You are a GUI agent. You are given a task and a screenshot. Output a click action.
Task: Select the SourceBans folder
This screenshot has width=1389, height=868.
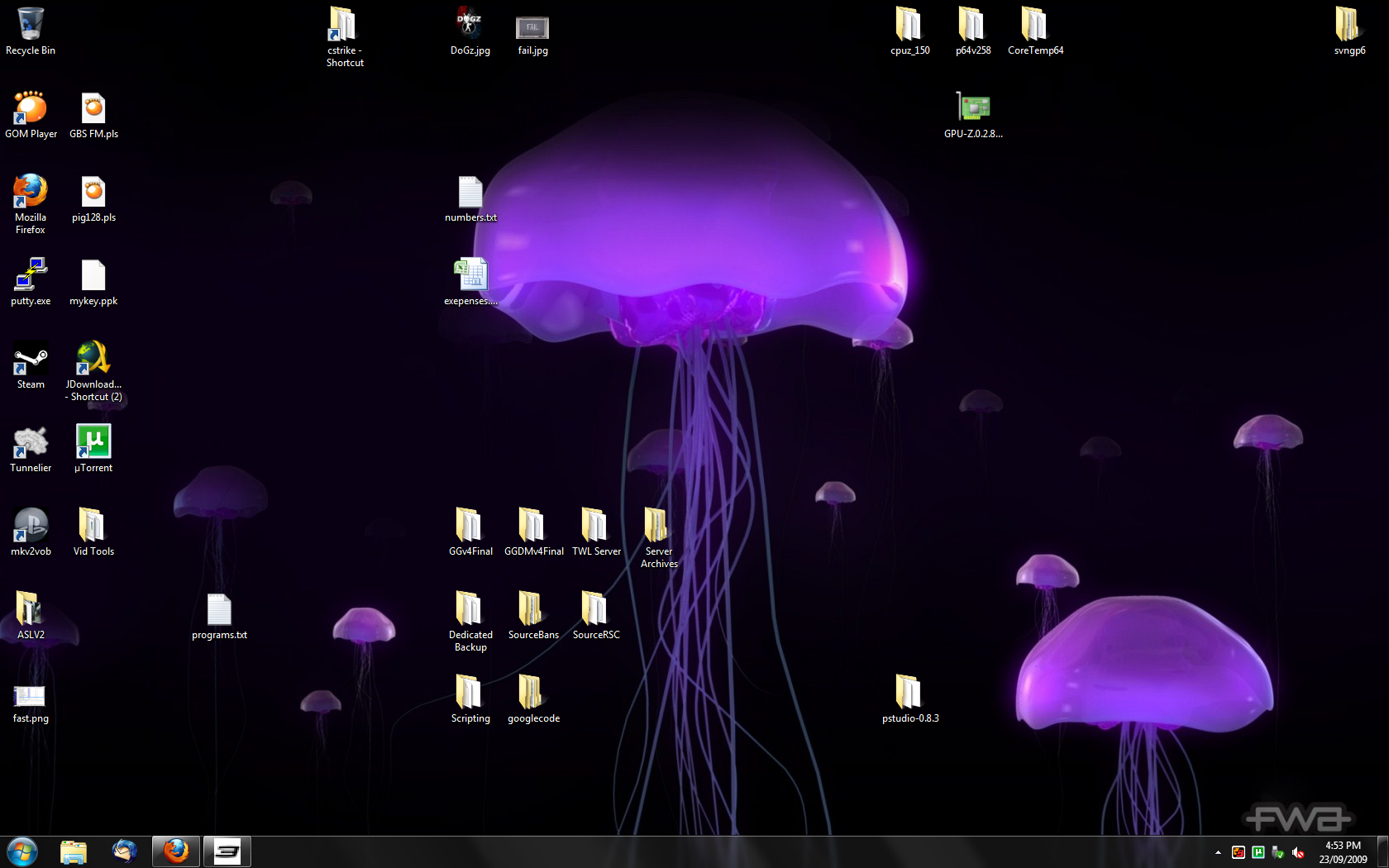(x=533, y=616)
